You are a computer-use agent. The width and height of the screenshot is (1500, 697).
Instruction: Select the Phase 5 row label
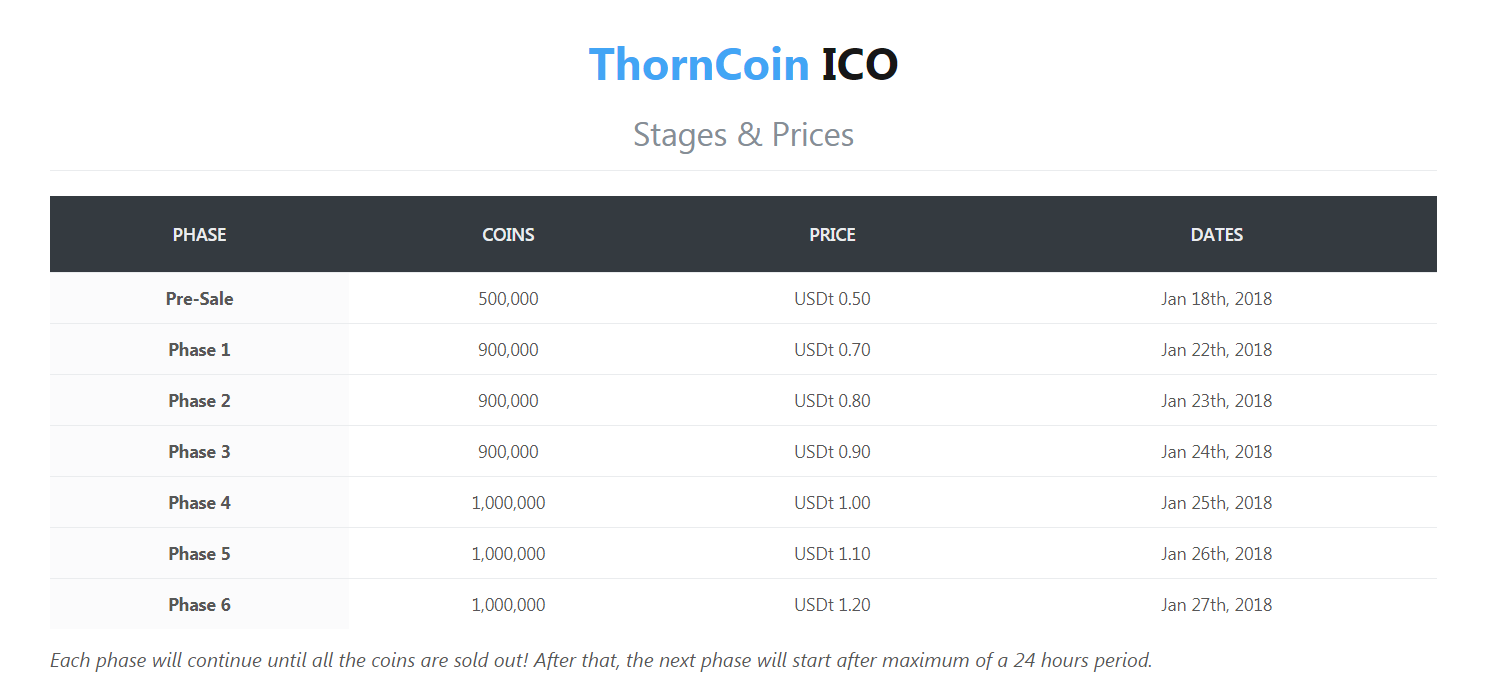(199, 553)
